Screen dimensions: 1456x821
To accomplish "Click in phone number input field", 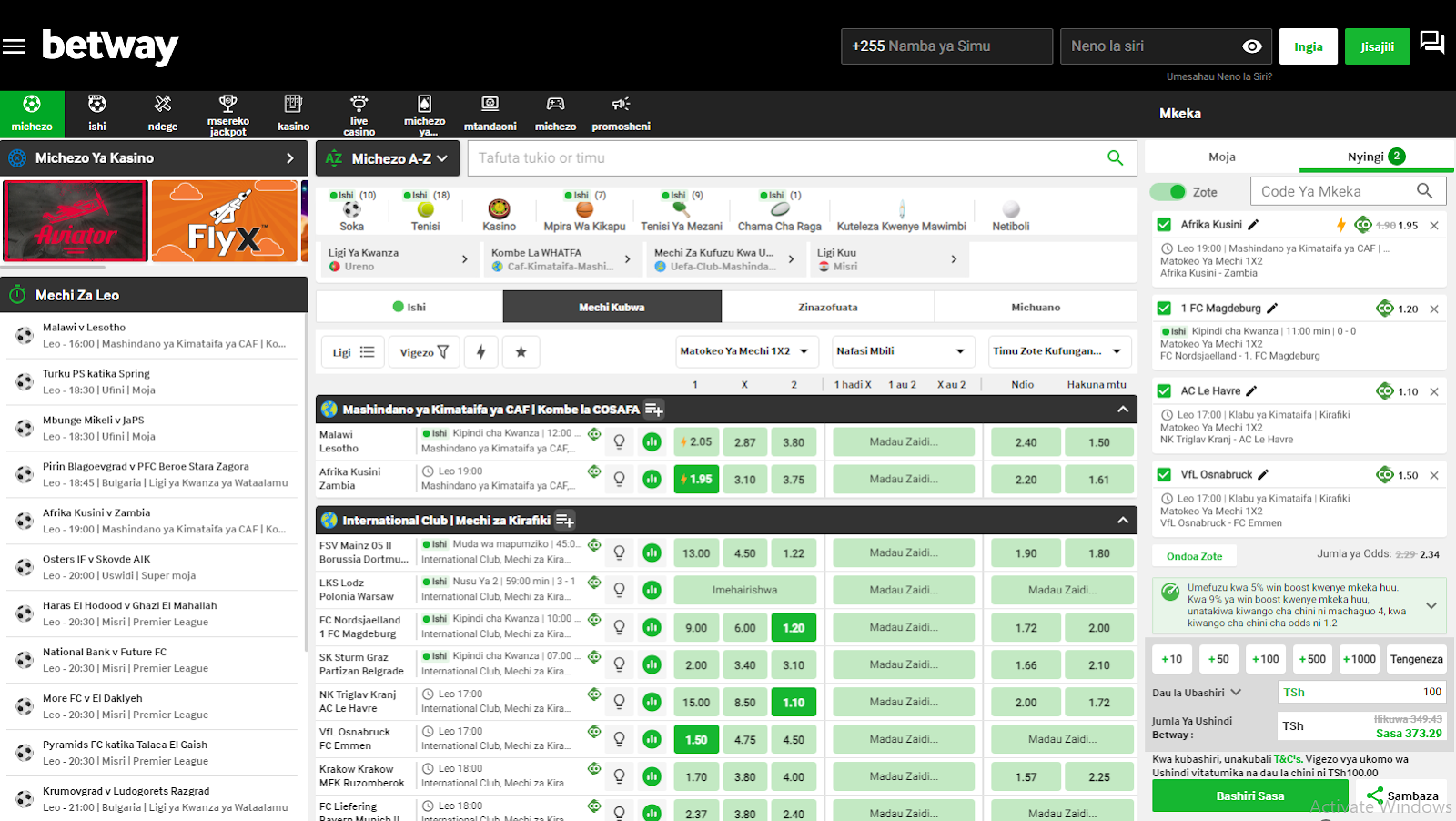I will [946, 46].
